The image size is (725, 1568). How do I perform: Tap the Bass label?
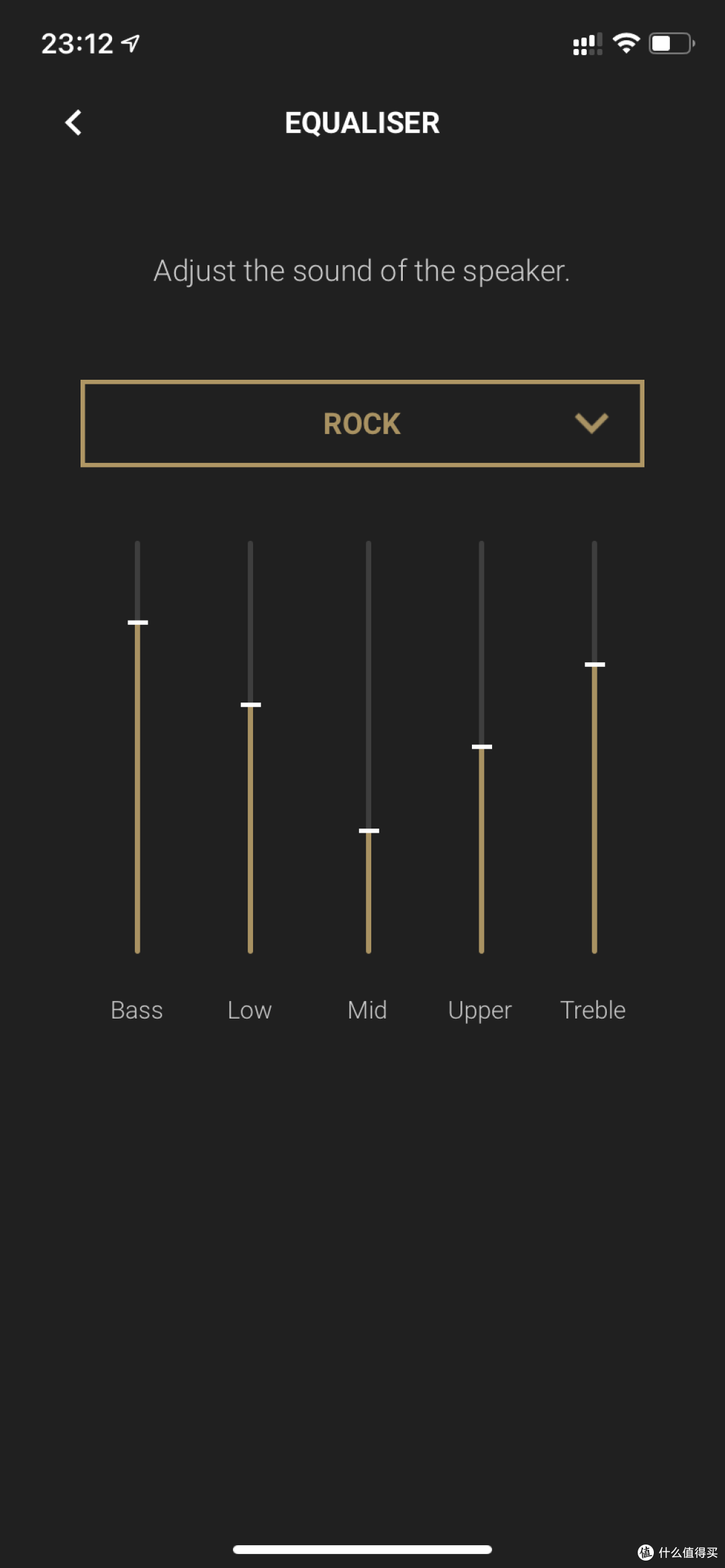click(137, 1010)
